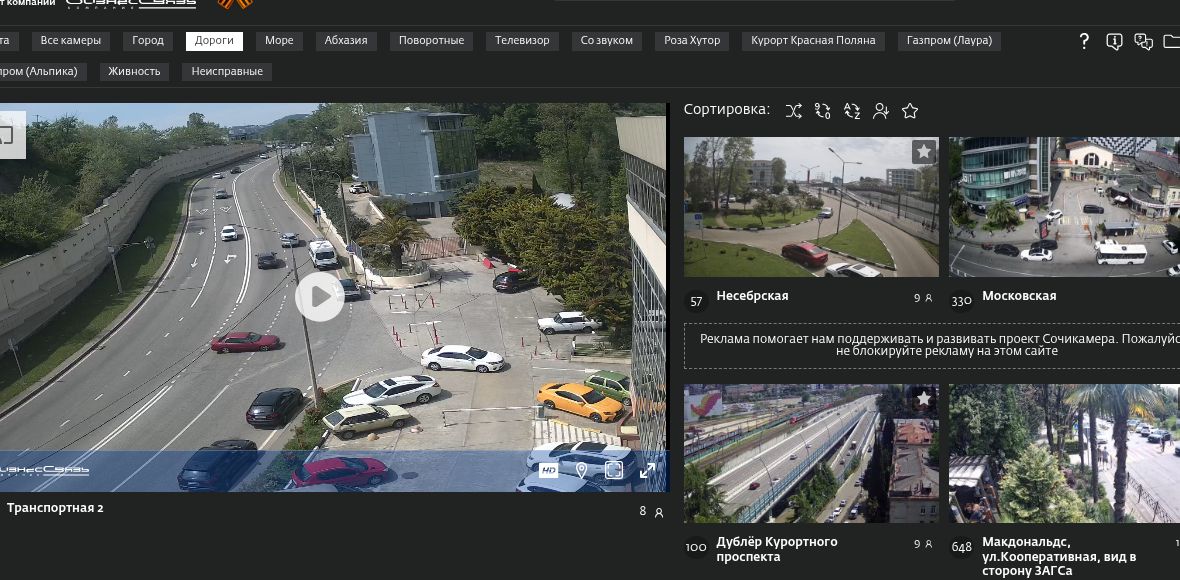Click the 100 badge beside Дублёр Курортного
The image size is (1180, 580).
[696, 547]
